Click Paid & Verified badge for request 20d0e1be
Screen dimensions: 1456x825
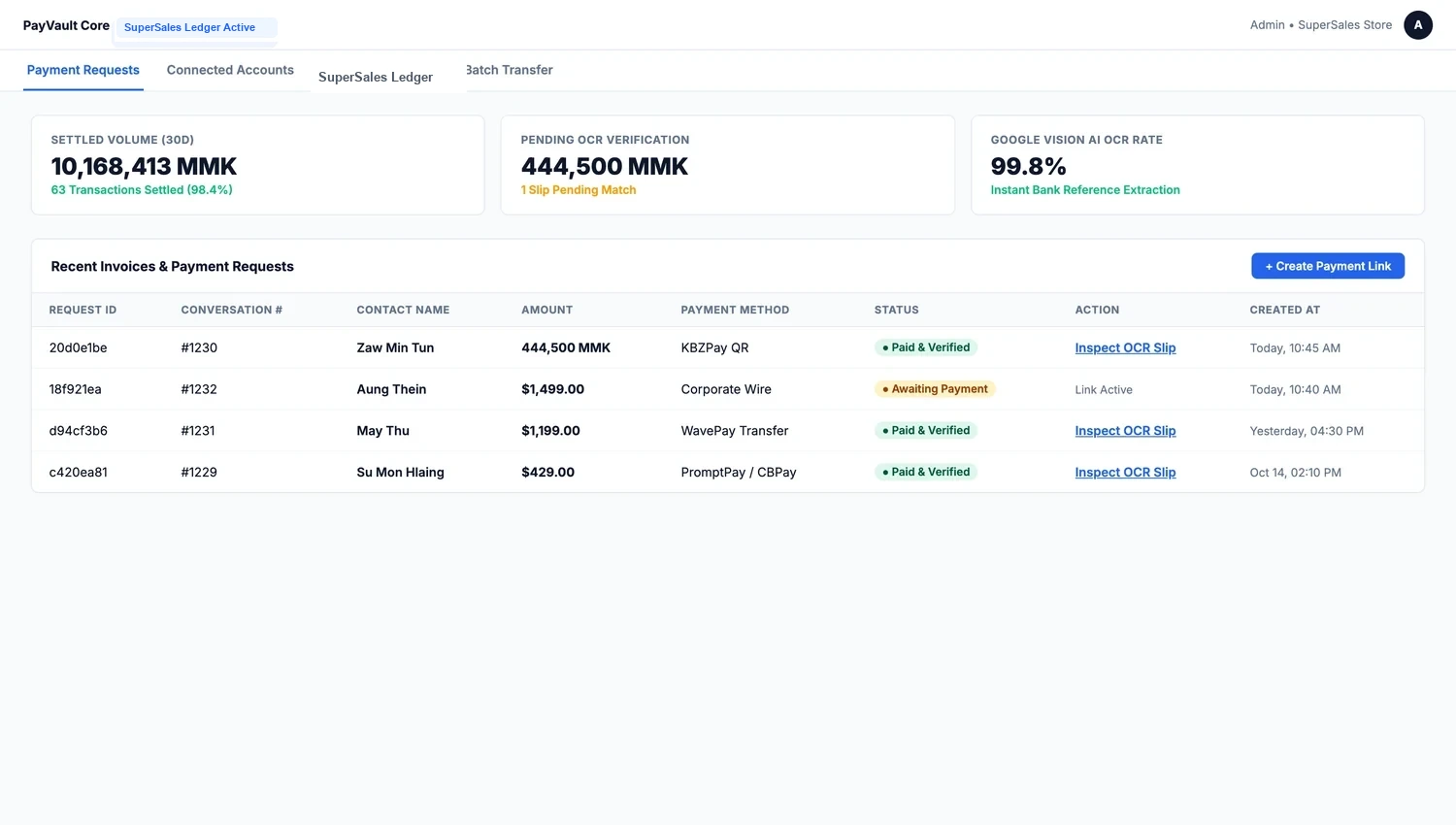(x=926, y=347)
